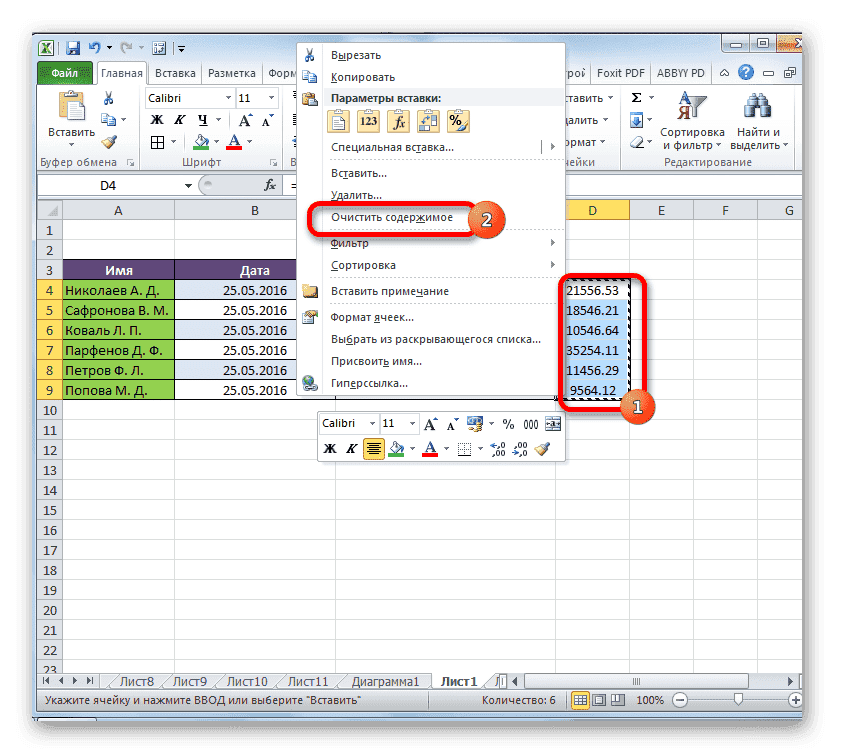Viewport: 861px width, 753px height.
Task: Open the Fill Color dropdown arrow
Action: pyautogui.click(x=412, y=449)
